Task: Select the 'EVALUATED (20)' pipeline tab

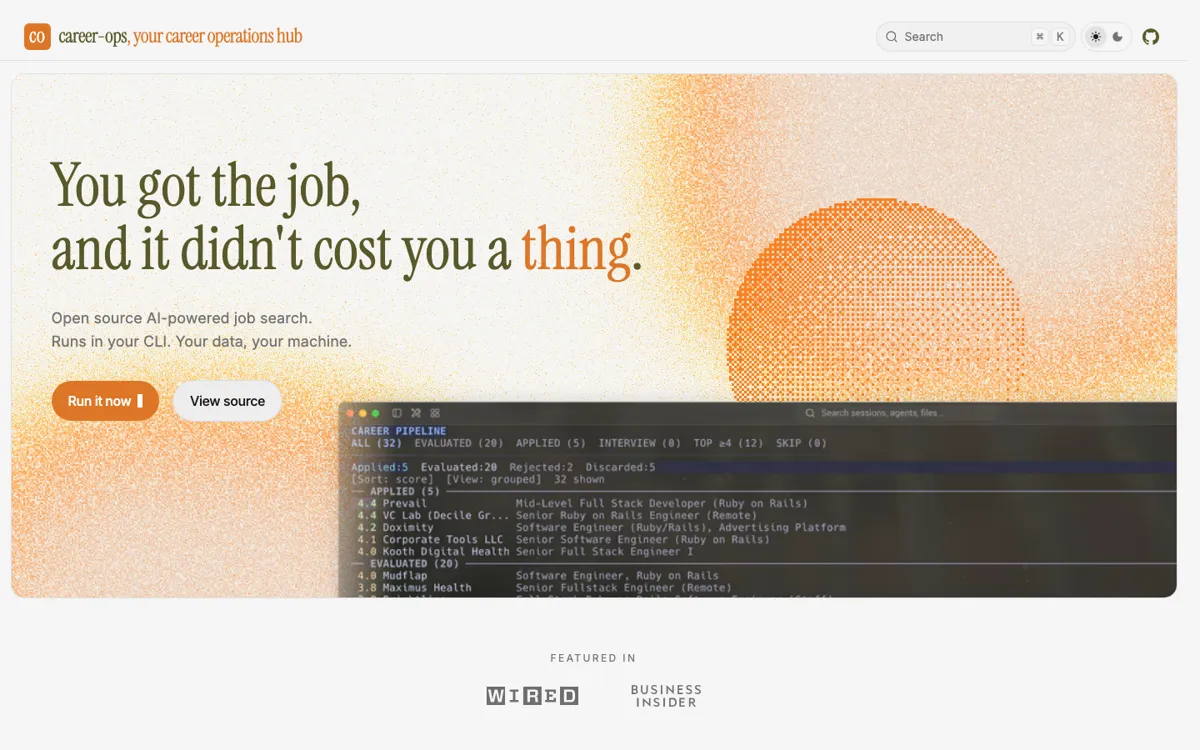Action: (459, 443)
